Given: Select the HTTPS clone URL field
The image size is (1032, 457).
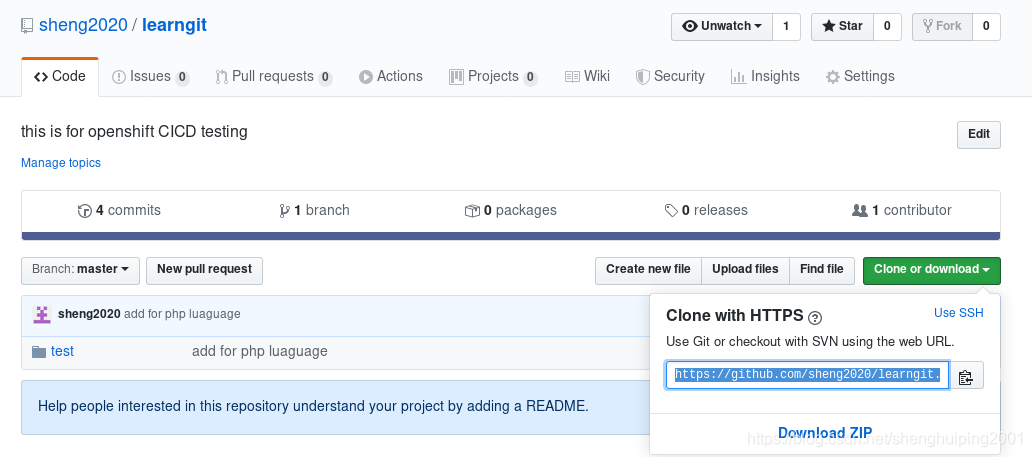Looking at the screenshot, I should point(807,375).
